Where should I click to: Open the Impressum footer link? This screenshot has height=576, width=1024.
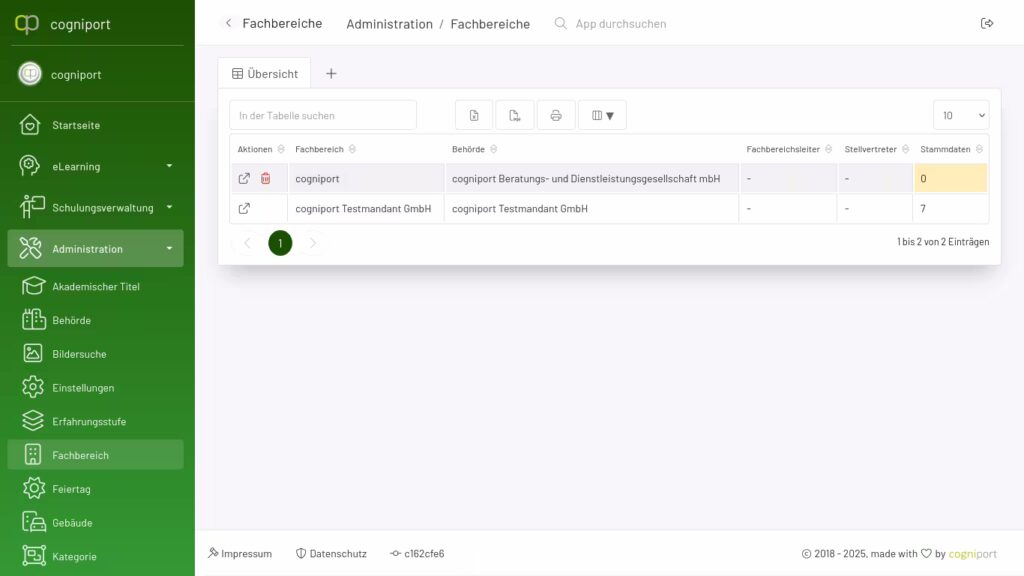[x=240, y=553]
